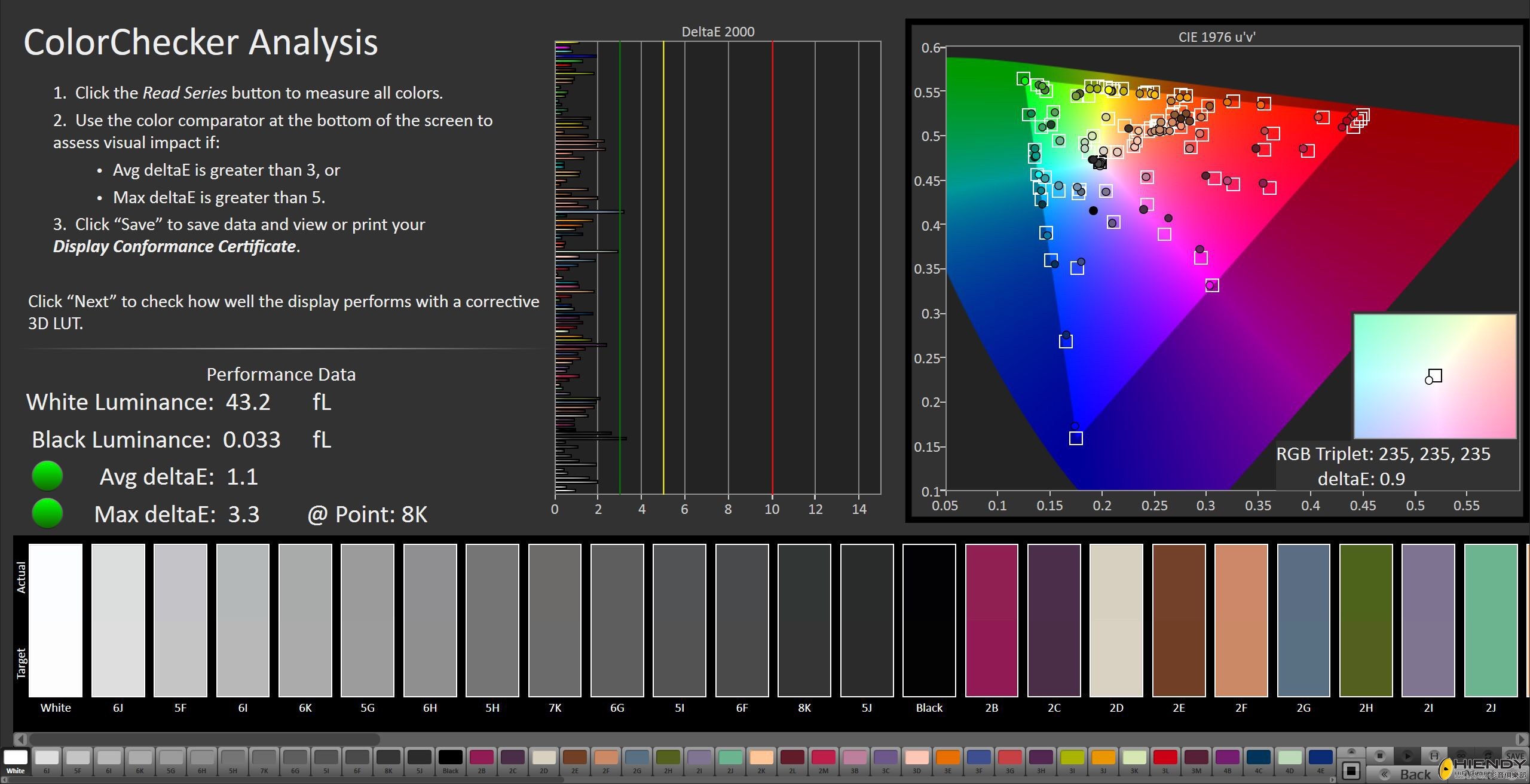Image resolution: width=1530 pixels, height=784 pixels.
Task: Click the single read bracket icon
Action: point(1434,756)
